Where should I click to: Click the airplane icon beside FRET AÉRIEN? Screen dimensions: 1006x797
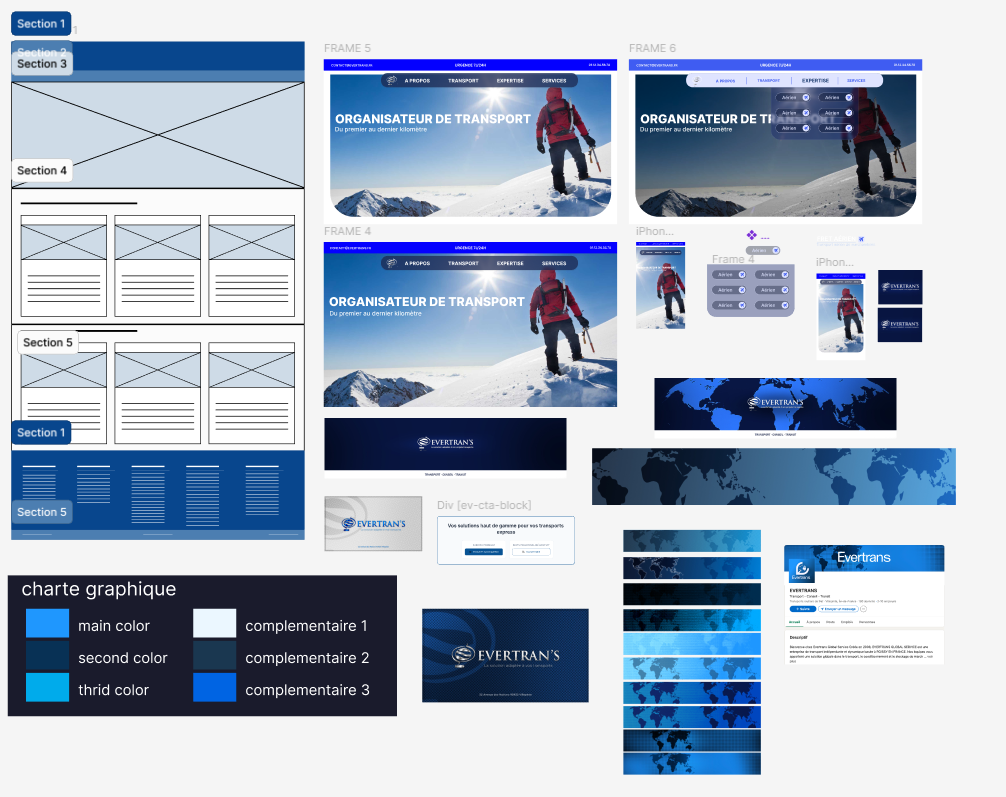tap(859, 240)
